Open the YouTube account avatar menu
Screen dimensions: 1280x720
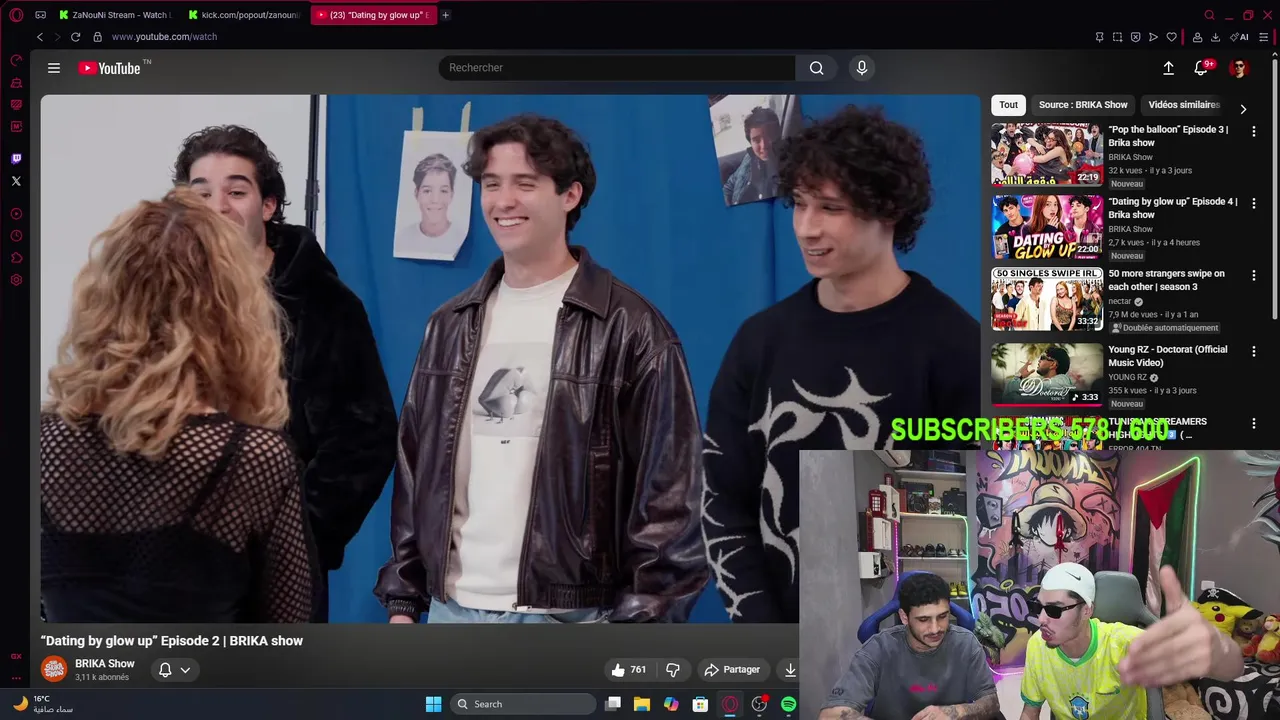coord(1238,68)
